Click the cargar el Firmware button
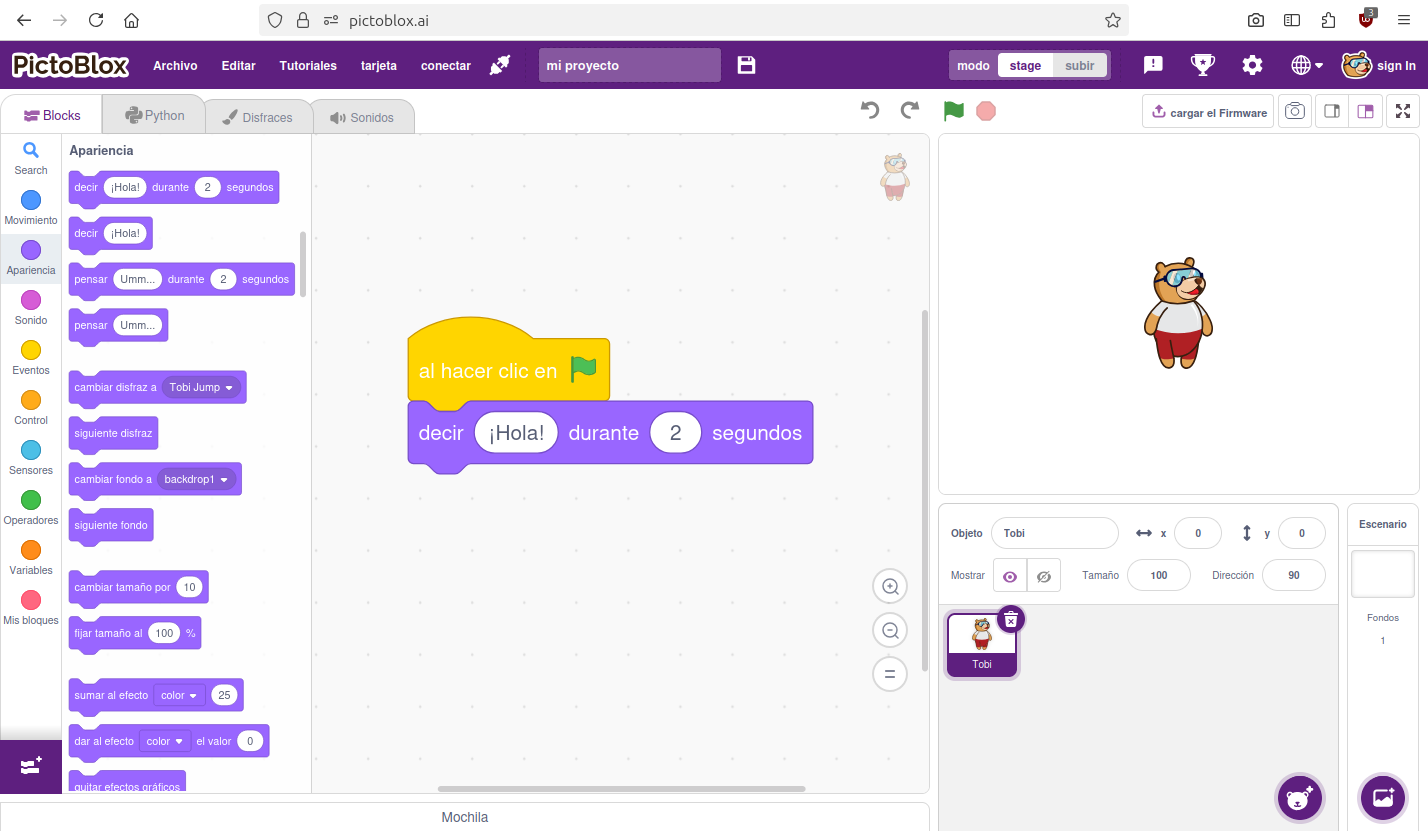Viewport: 1428px width, 831px height. [x=1208, y=112]
